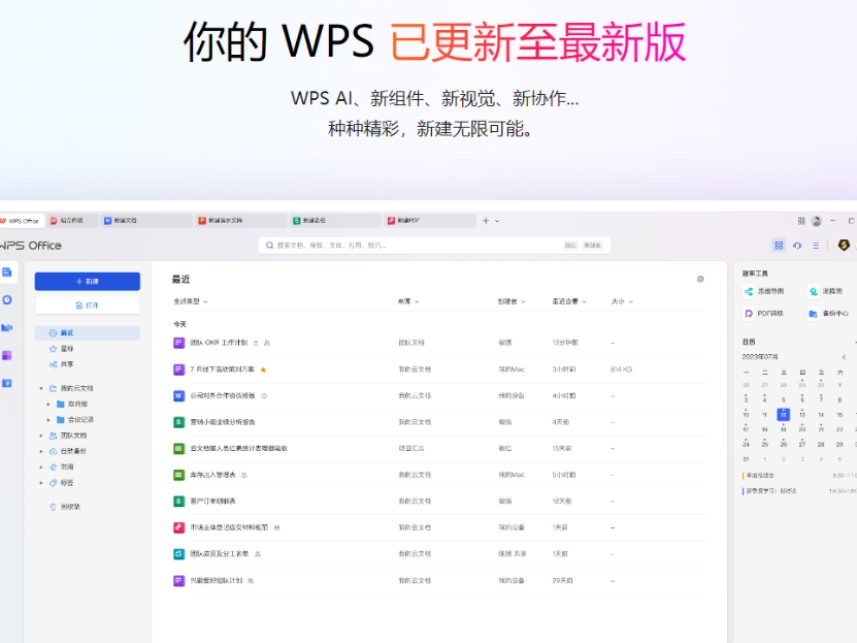Switch to the 新建PDF tab
The height and width of the screenshot is (643, 857).
click(430, 221)
